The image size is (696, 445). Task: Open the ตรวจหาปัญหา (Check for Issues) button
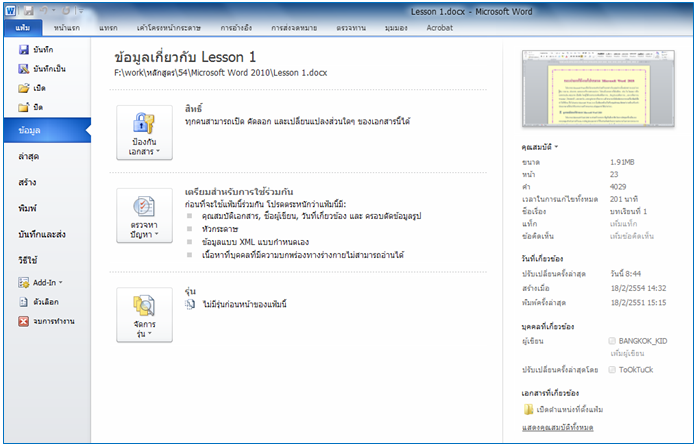144,216
